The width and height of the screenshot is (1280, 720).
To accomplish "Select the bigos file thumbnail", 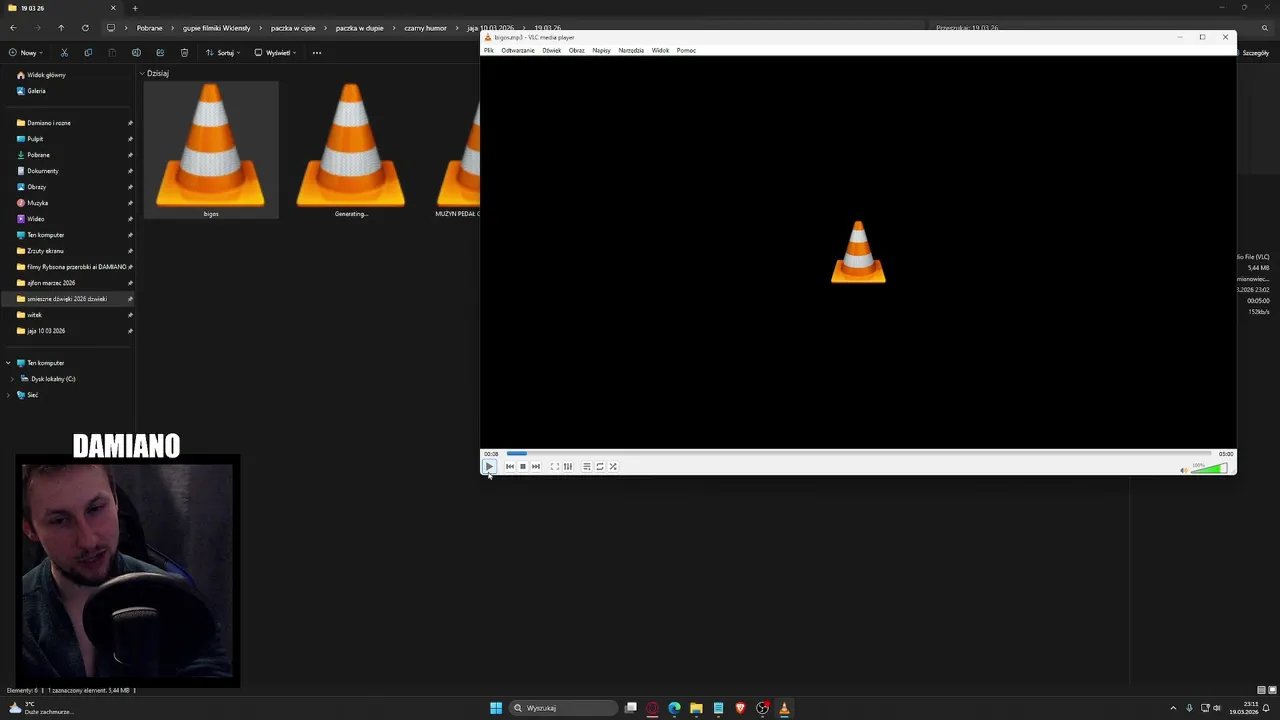I will coord(211,149).
